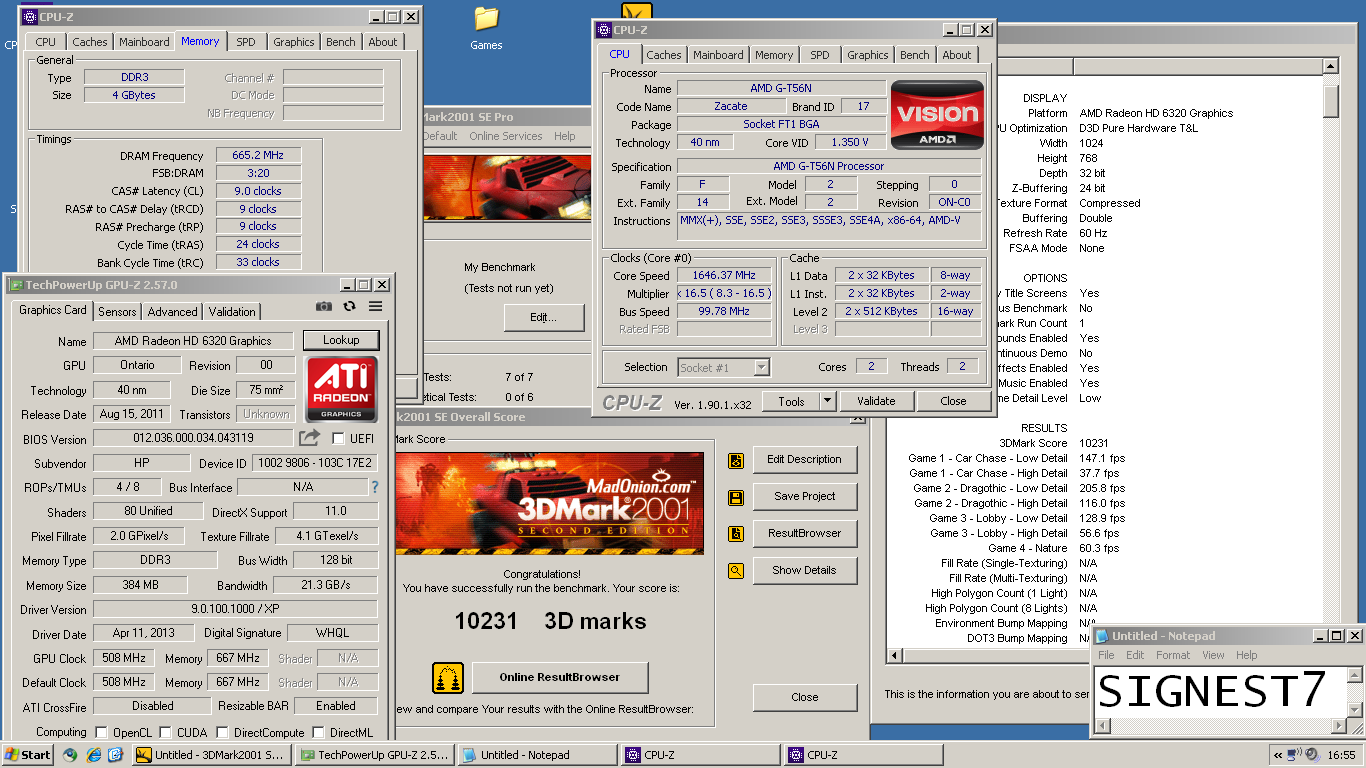Image resolution: width=1366 pixels, height=768 pixels.
Task: Click the Lookup button in GPU-Z
Action: coord(341,341)
